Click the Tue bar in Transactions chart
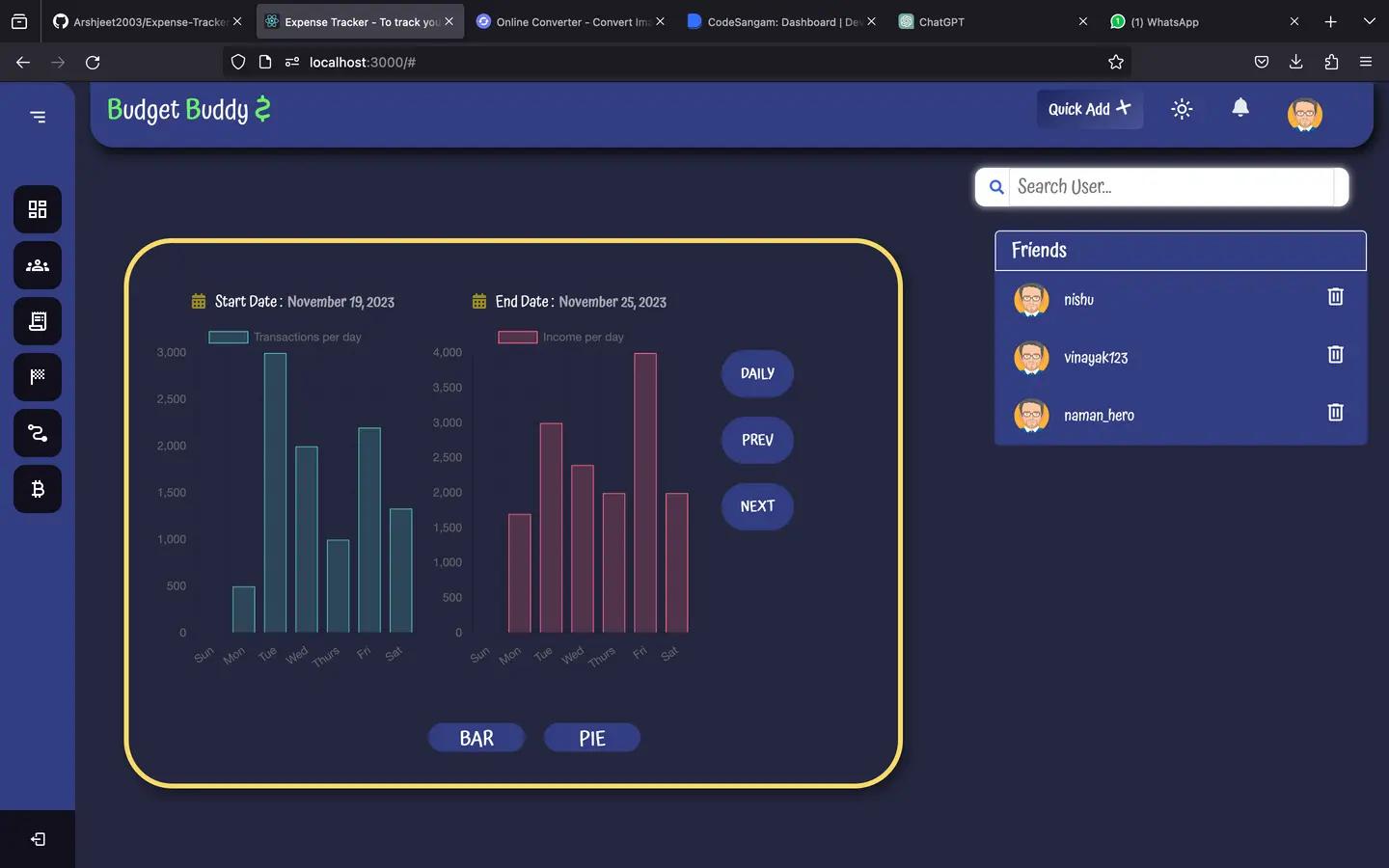 click(275, 493)
